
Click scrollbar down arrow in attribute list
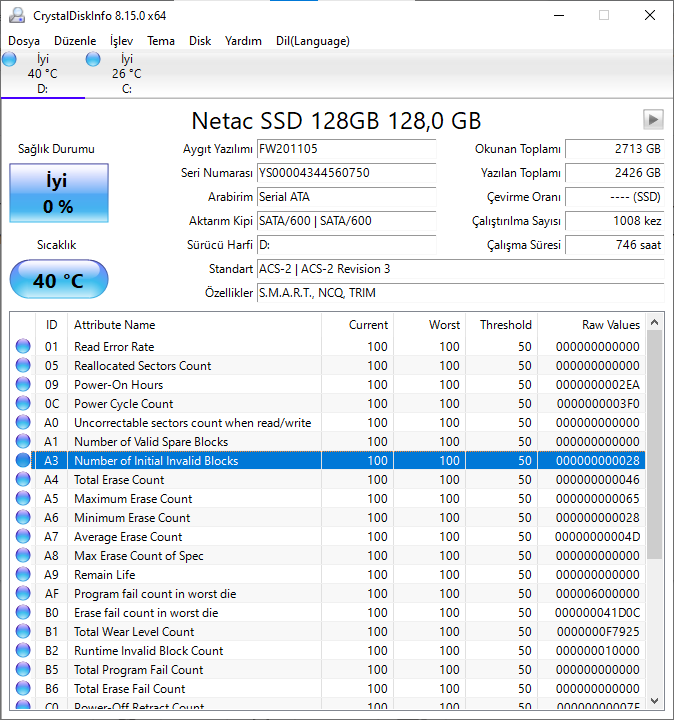pyautogui.click(x=655, y=701)
